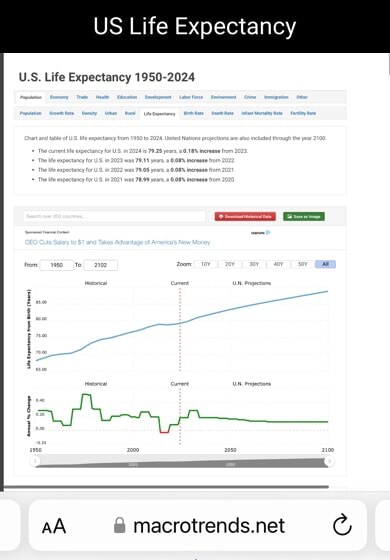Click the ad choices triangle icon

[268, 232]
